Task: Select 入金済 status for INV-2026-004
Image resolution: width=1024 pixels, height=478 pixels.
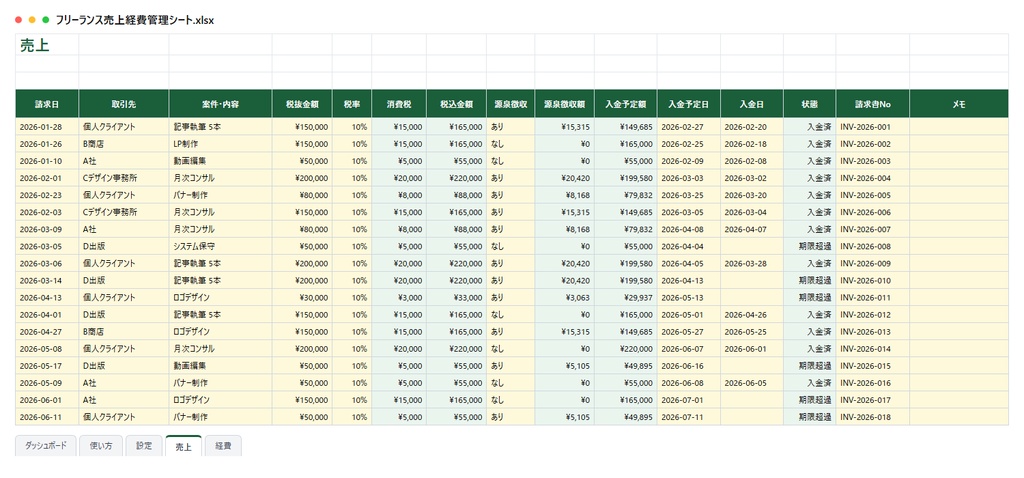Action: pyautogui.click(x=809, y=178)
